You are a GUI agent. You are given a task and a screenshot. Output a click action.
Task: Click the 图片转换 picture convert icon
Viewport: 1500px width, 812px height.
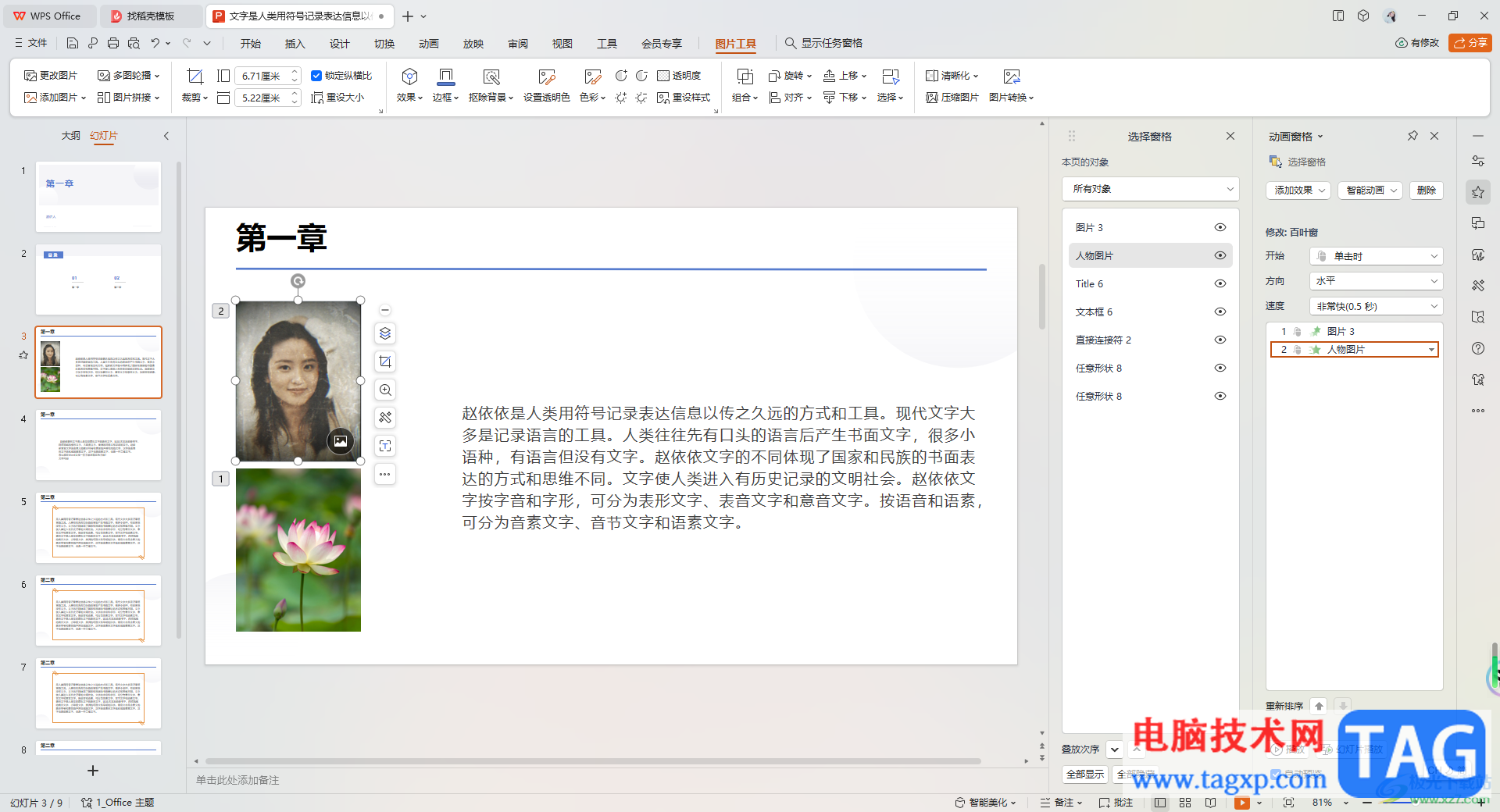[x=1011, y=76]
